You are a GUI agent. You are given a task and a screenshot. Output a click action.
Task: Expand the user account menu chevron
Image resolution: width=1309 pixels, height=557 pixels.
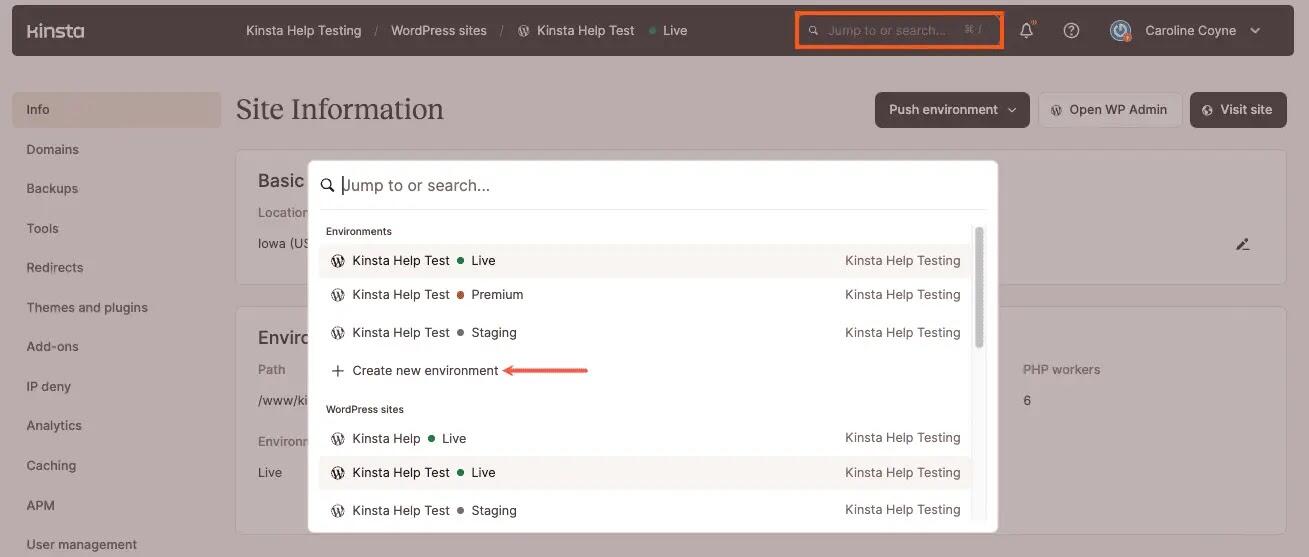click(1255, 31)
